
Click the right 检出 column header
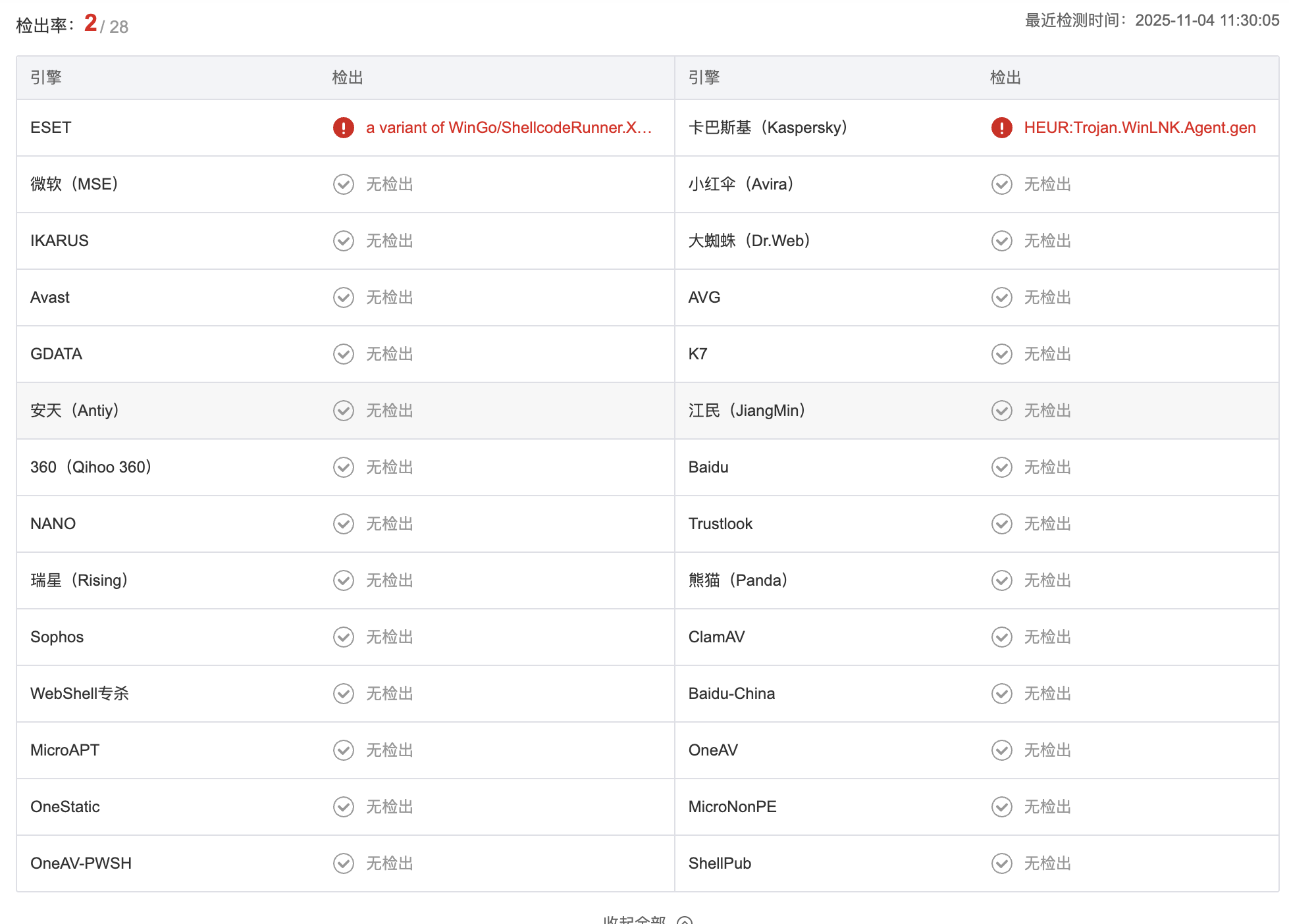tap(1005, 78)
